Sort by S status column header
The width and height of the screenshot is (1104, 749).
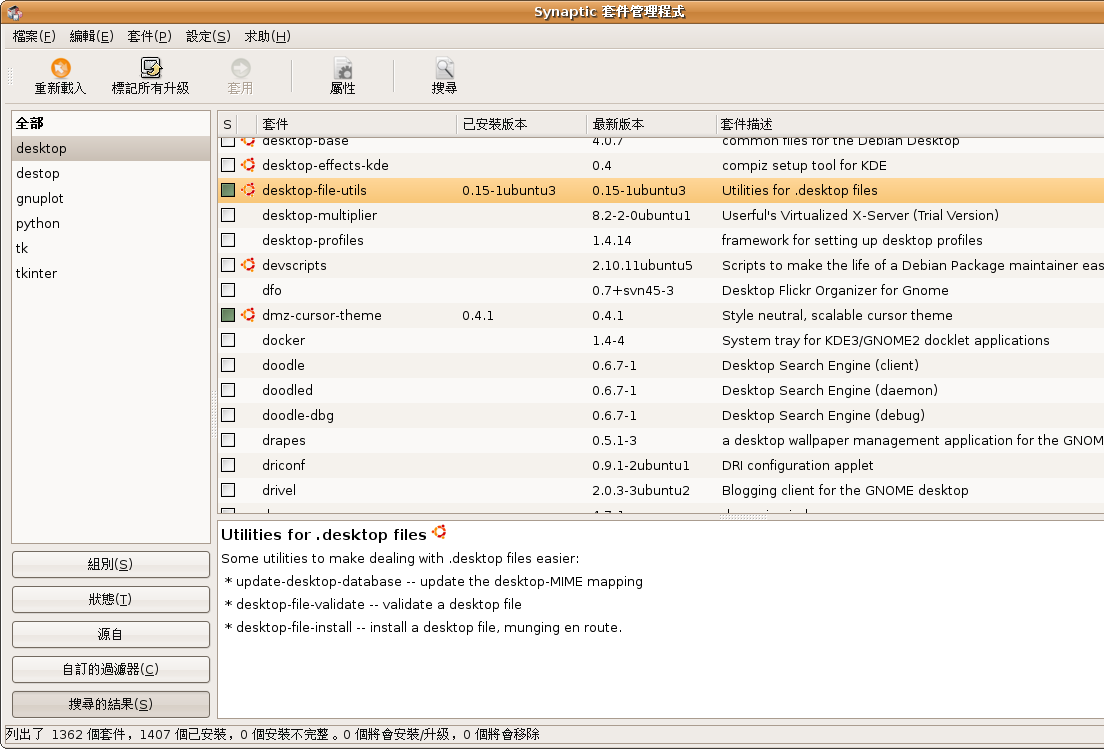point(227,125)
